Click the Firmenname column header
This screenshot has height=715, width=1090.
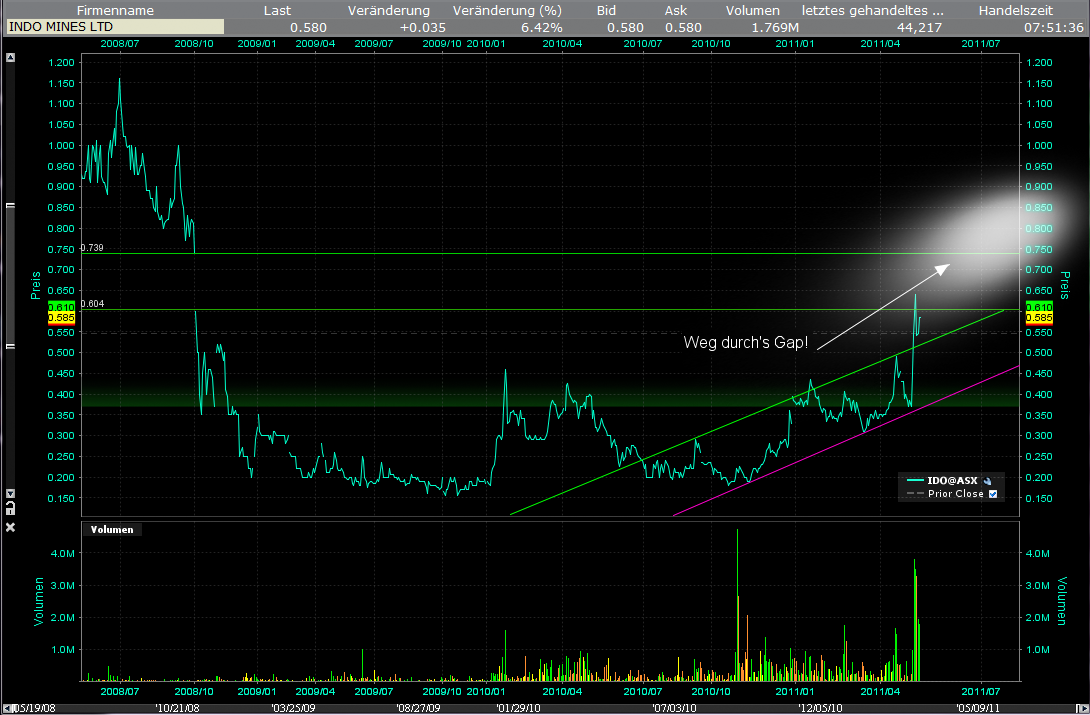click(x=115, y=10)
